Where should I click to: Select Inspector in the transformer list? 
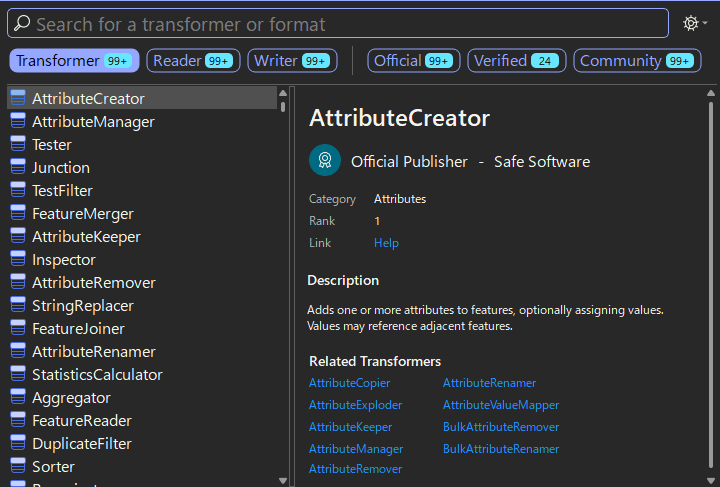point(142,259)
